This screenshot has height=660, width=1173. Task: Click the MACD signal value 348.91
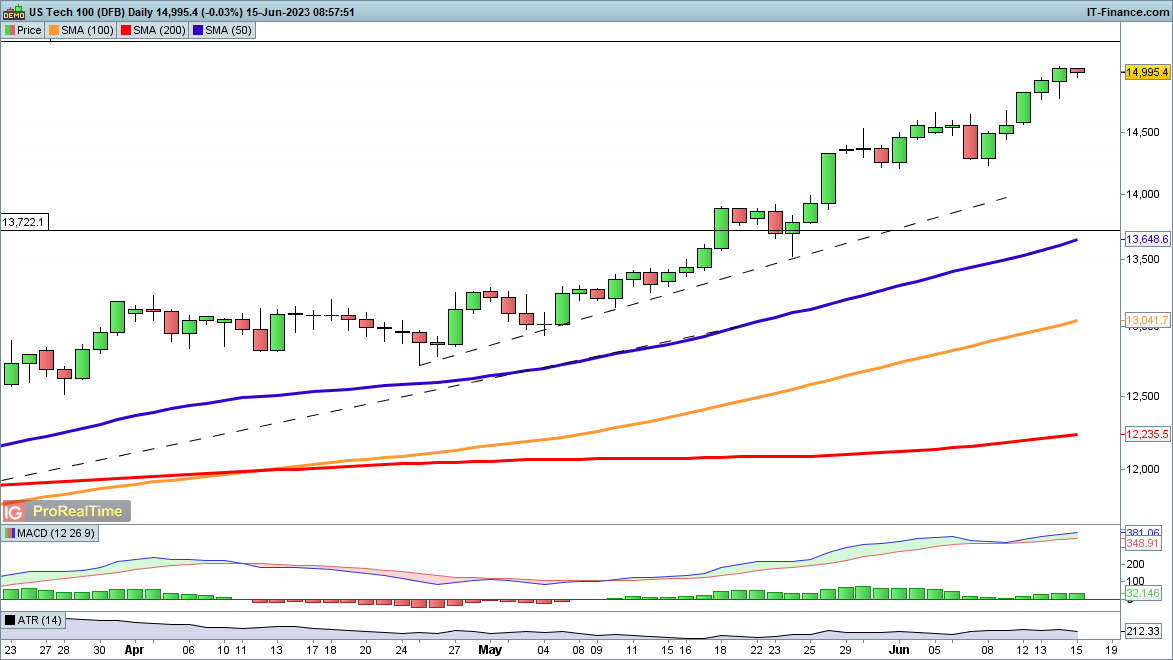point(1142,543)
